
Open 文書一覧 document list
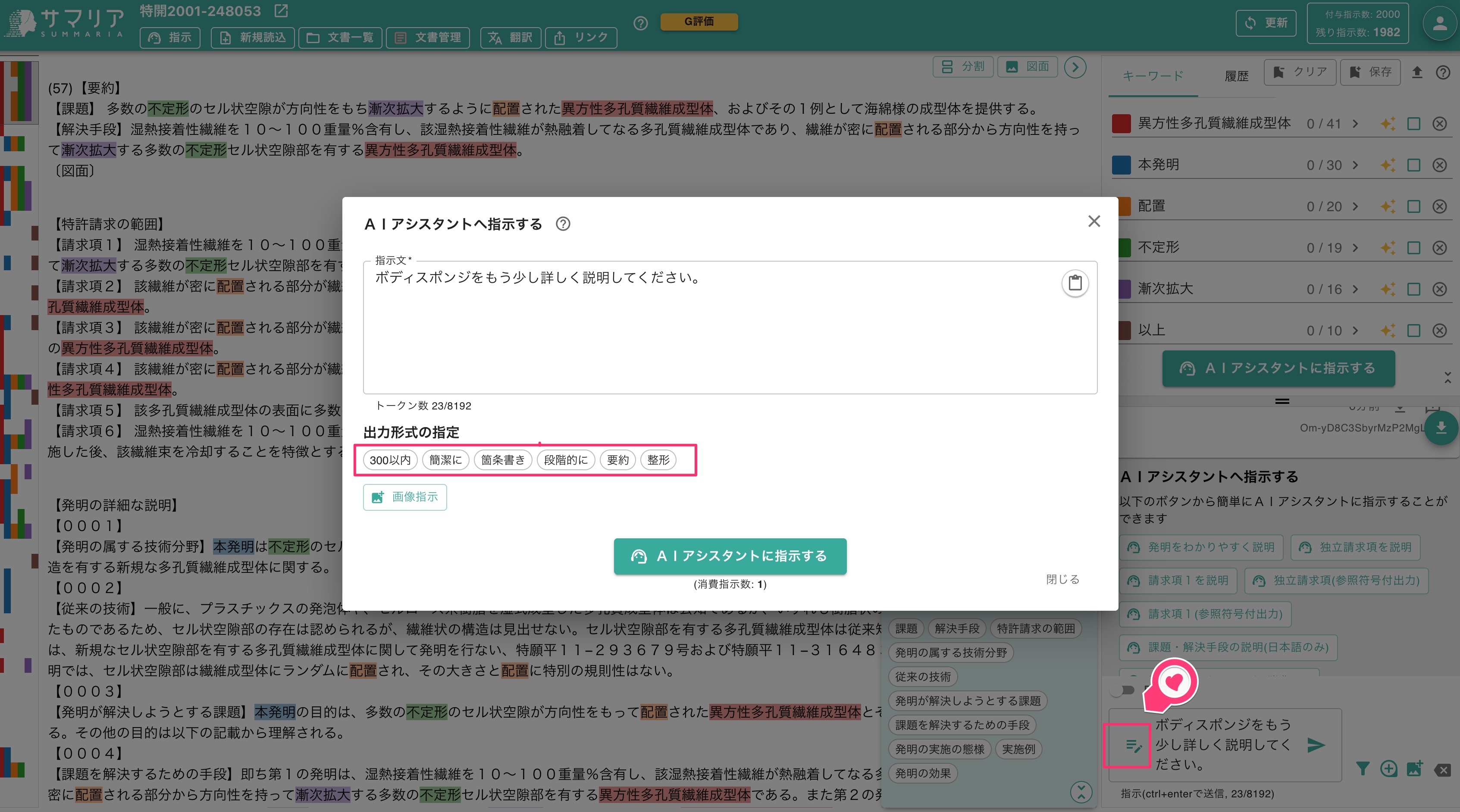[x=340, y=37]
